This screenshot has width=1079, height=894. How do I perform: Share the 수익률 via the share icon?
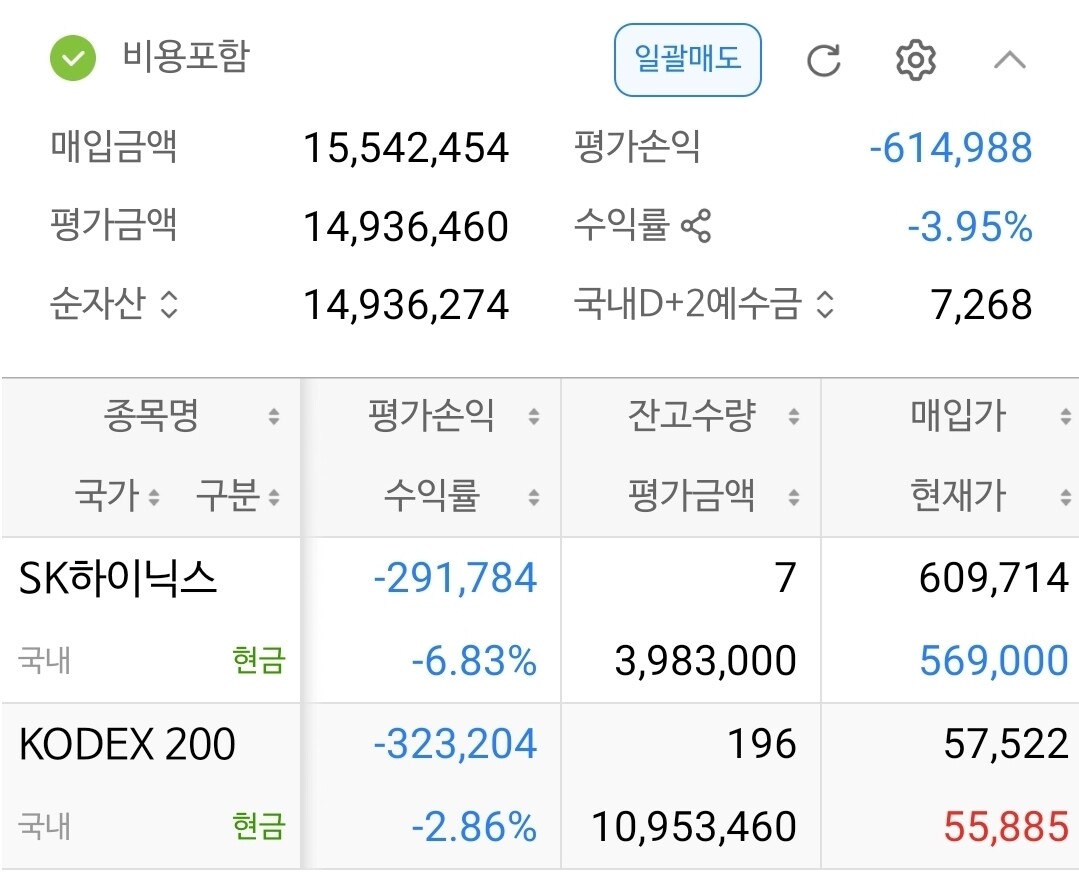(x=696, y=226)
